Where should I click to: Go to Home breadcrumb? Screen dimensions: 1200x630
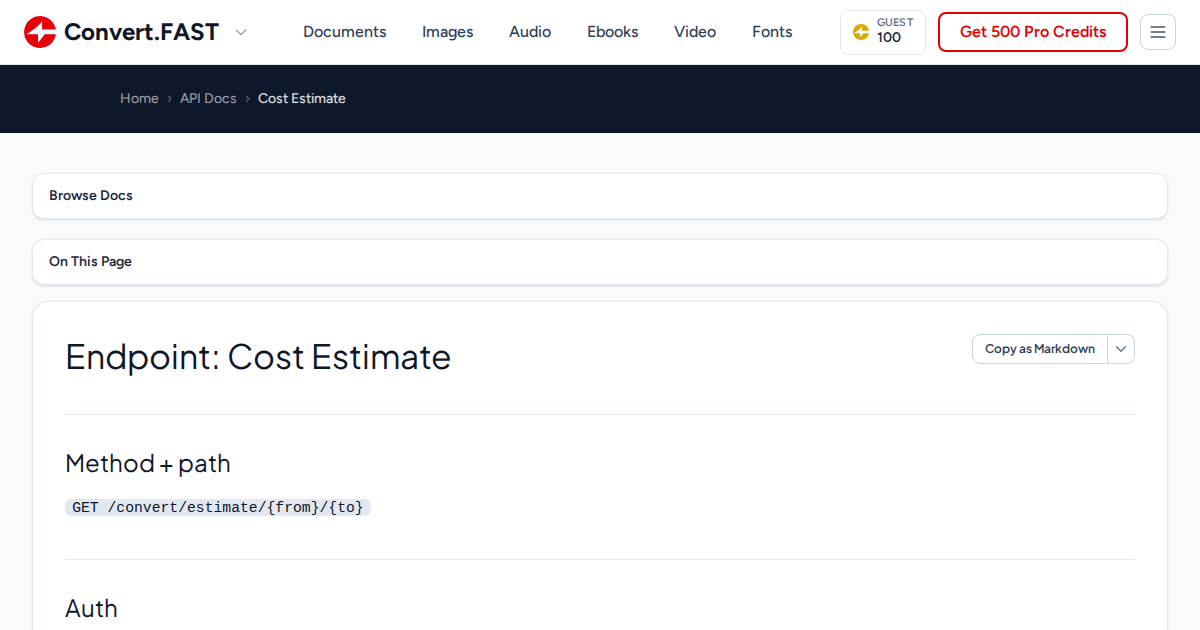pyautogui.click(x=139, y=98)
